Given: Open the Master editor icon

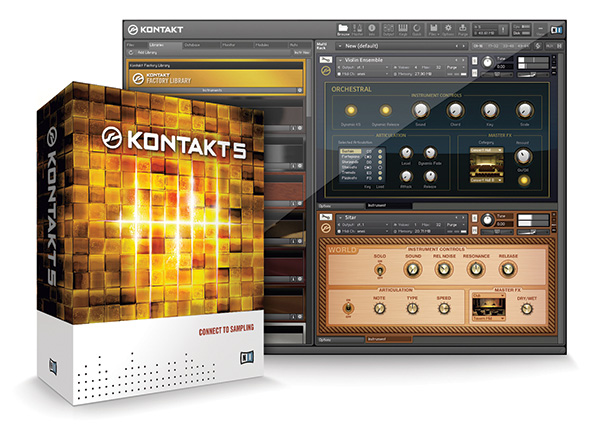Looking at the screenshot, I should (358, 29).
